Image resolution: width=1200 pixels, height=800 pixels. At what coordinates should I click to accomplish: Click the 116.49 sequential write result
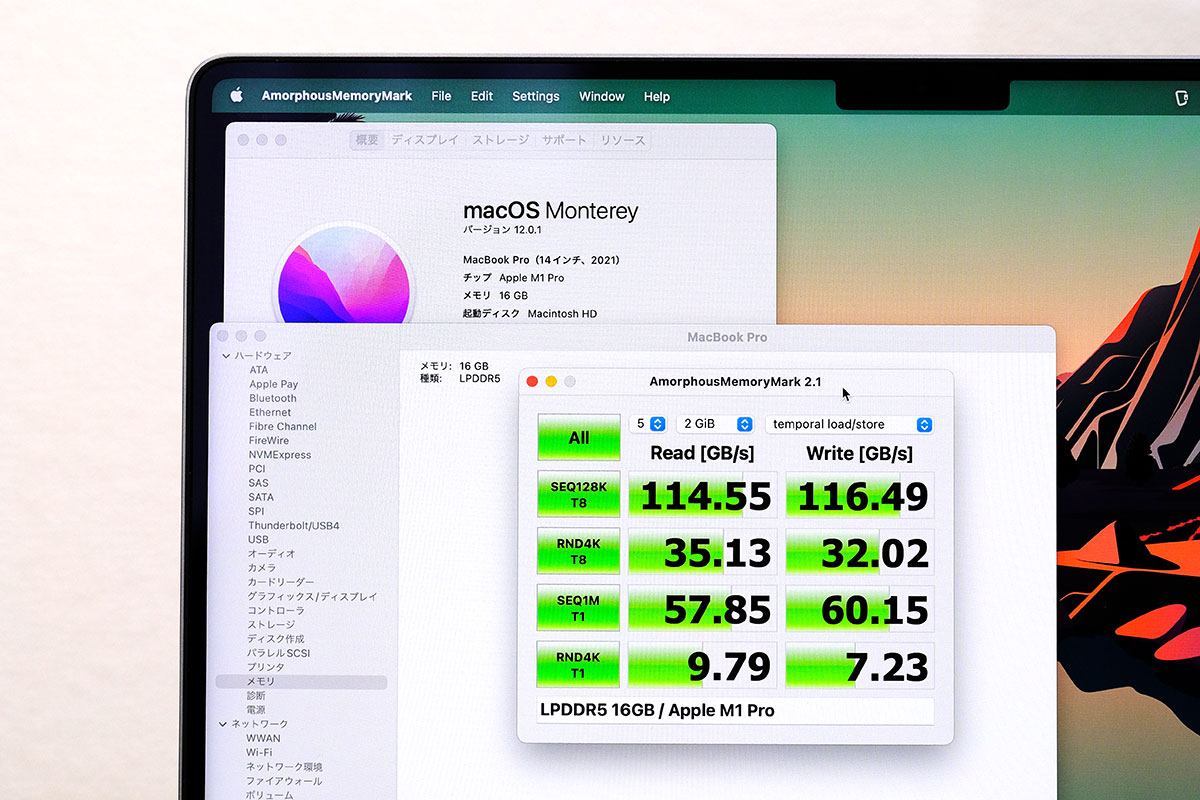(860, 495)
